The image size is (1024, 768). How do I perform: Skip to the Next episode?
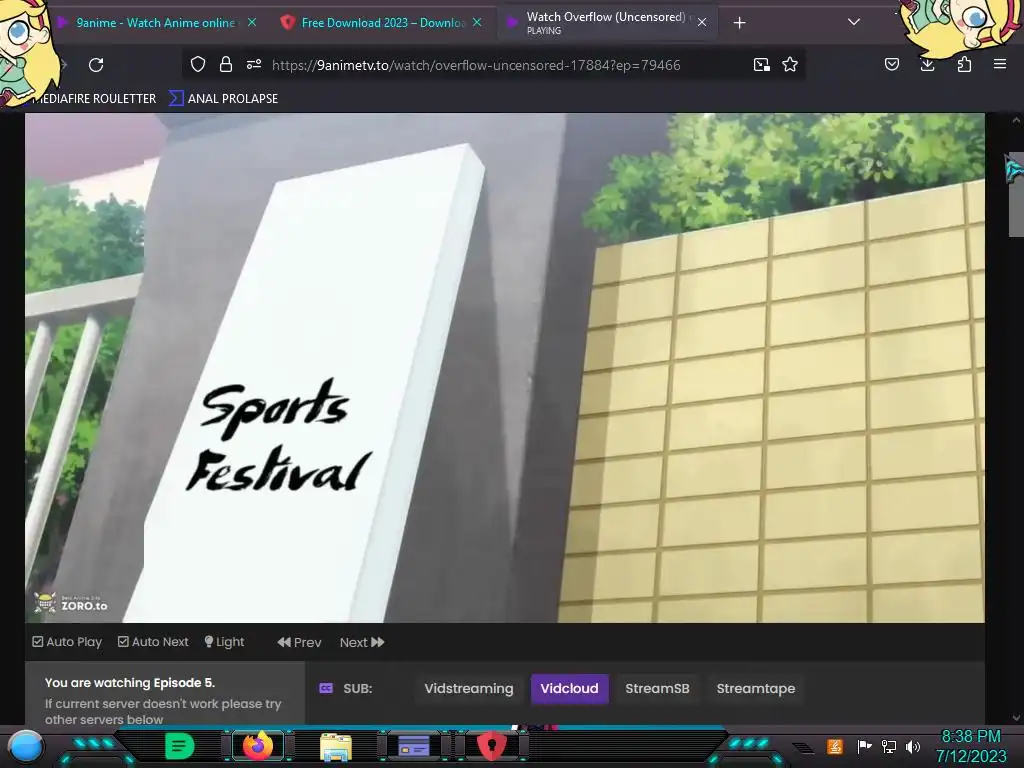point(362,643)
